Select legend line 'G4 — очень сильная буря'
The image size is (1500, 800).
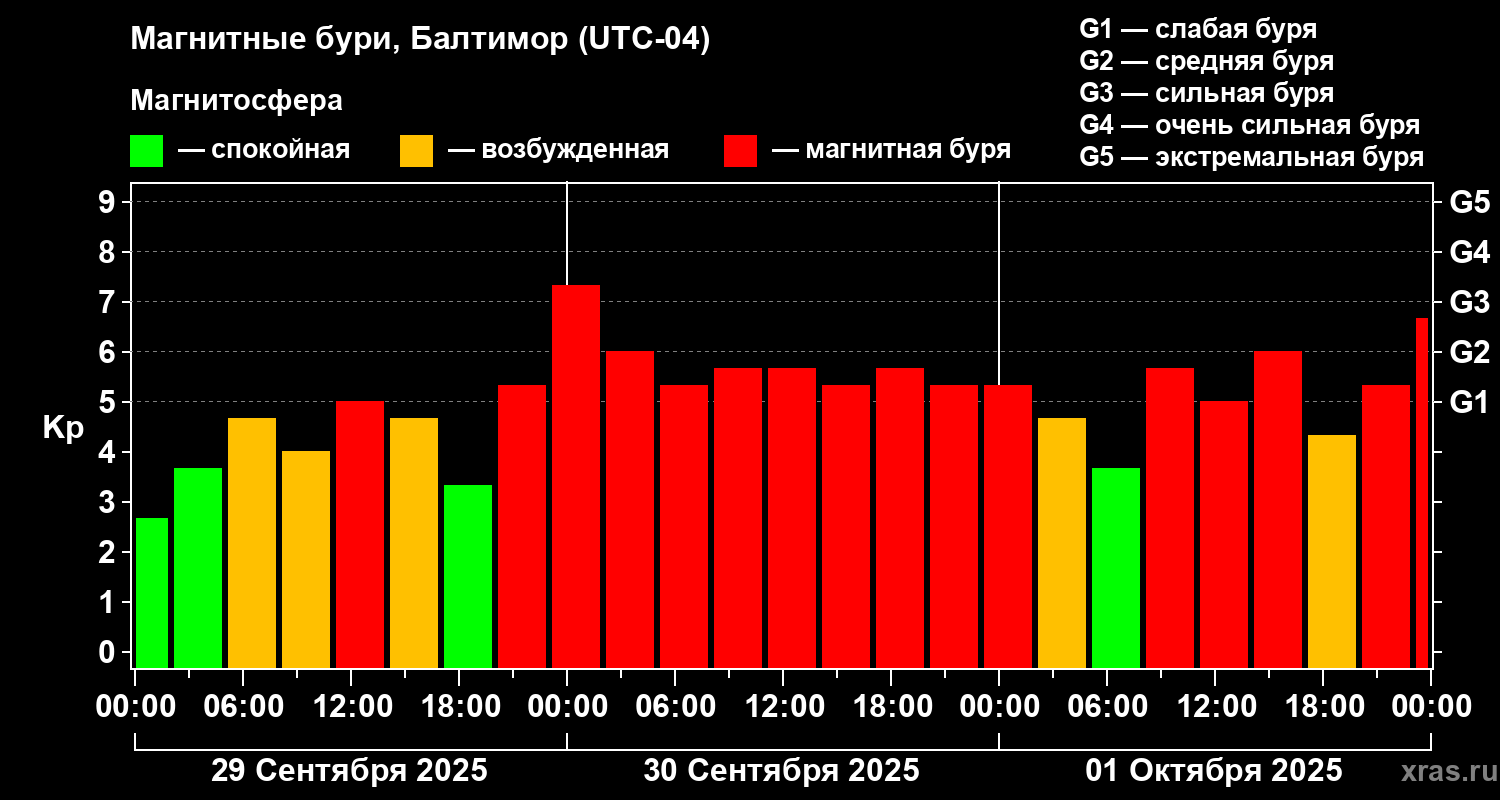[x=1250, y=125]
